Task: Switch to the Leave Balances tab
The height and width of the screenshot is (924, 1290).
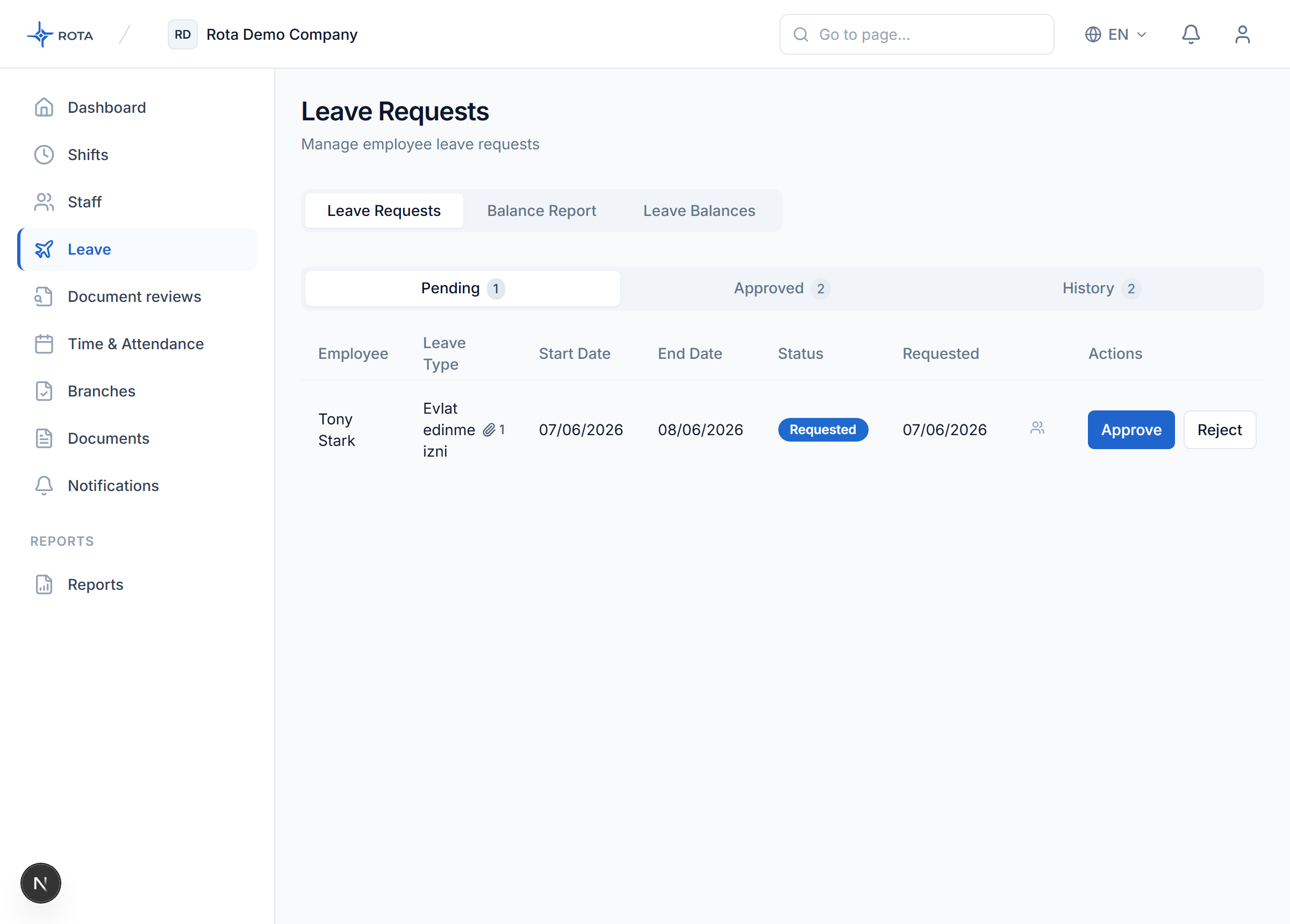Action: tap(699, 211)
